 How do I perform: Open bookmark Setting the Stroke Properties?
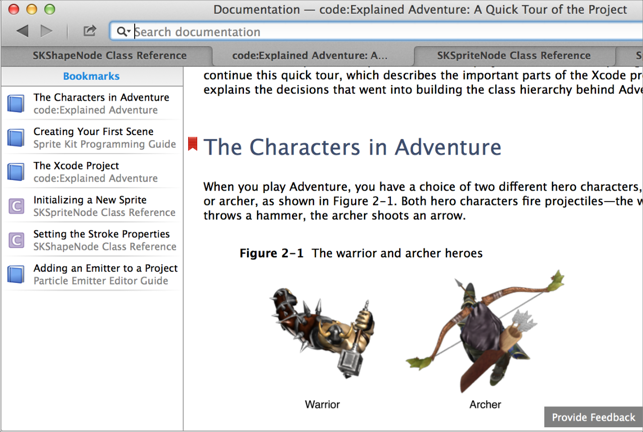point(92,240)
